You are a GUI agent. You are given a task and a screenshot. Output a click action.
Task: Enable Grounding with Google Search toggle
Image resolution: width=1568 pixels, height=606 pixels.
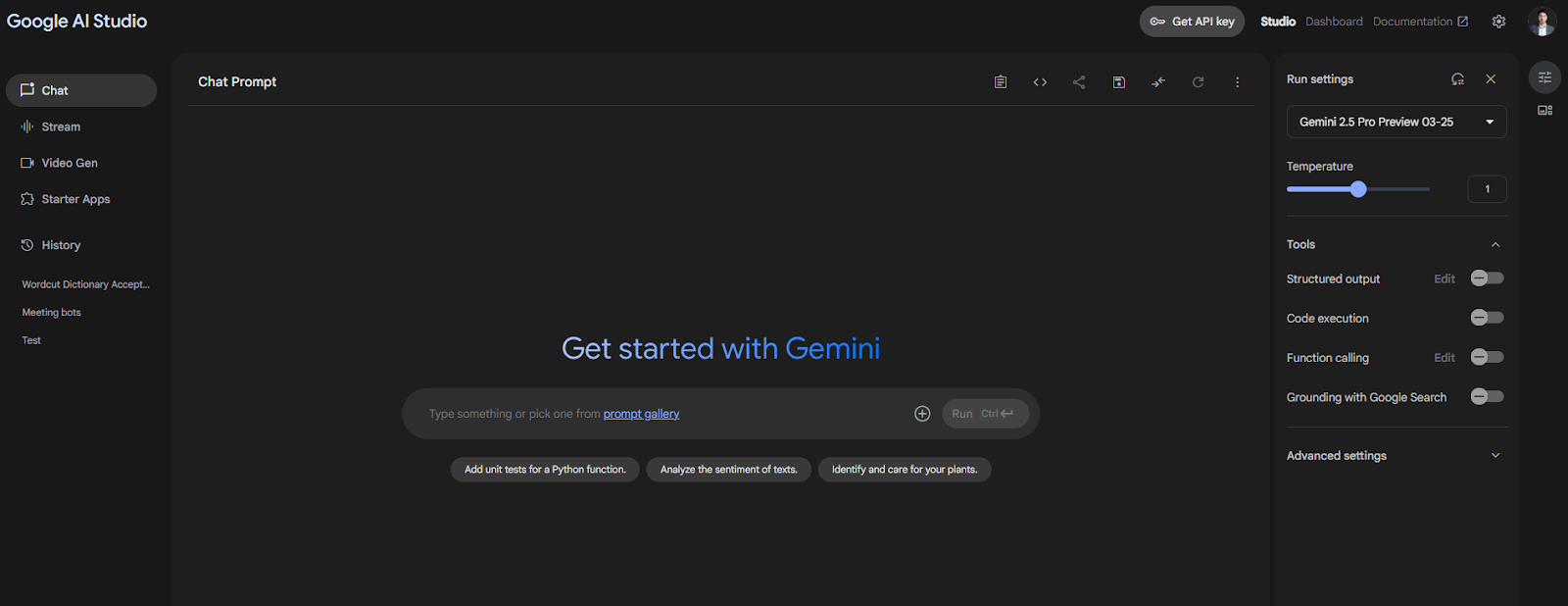pyautogui.click(x=1487, y=396)
